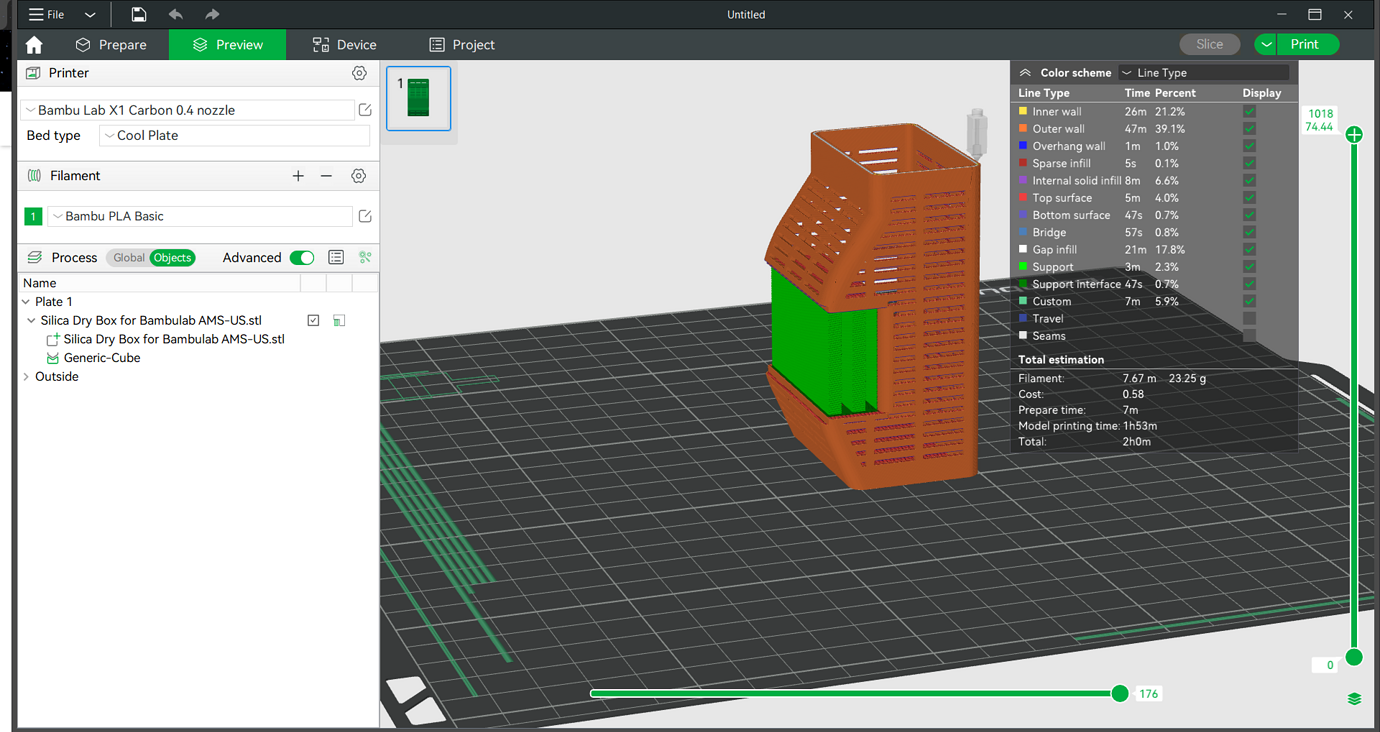Edit the Bambu Lab X1 Carbon printer preset
The width and height of the screenshot is (1380, 732).
365,110
